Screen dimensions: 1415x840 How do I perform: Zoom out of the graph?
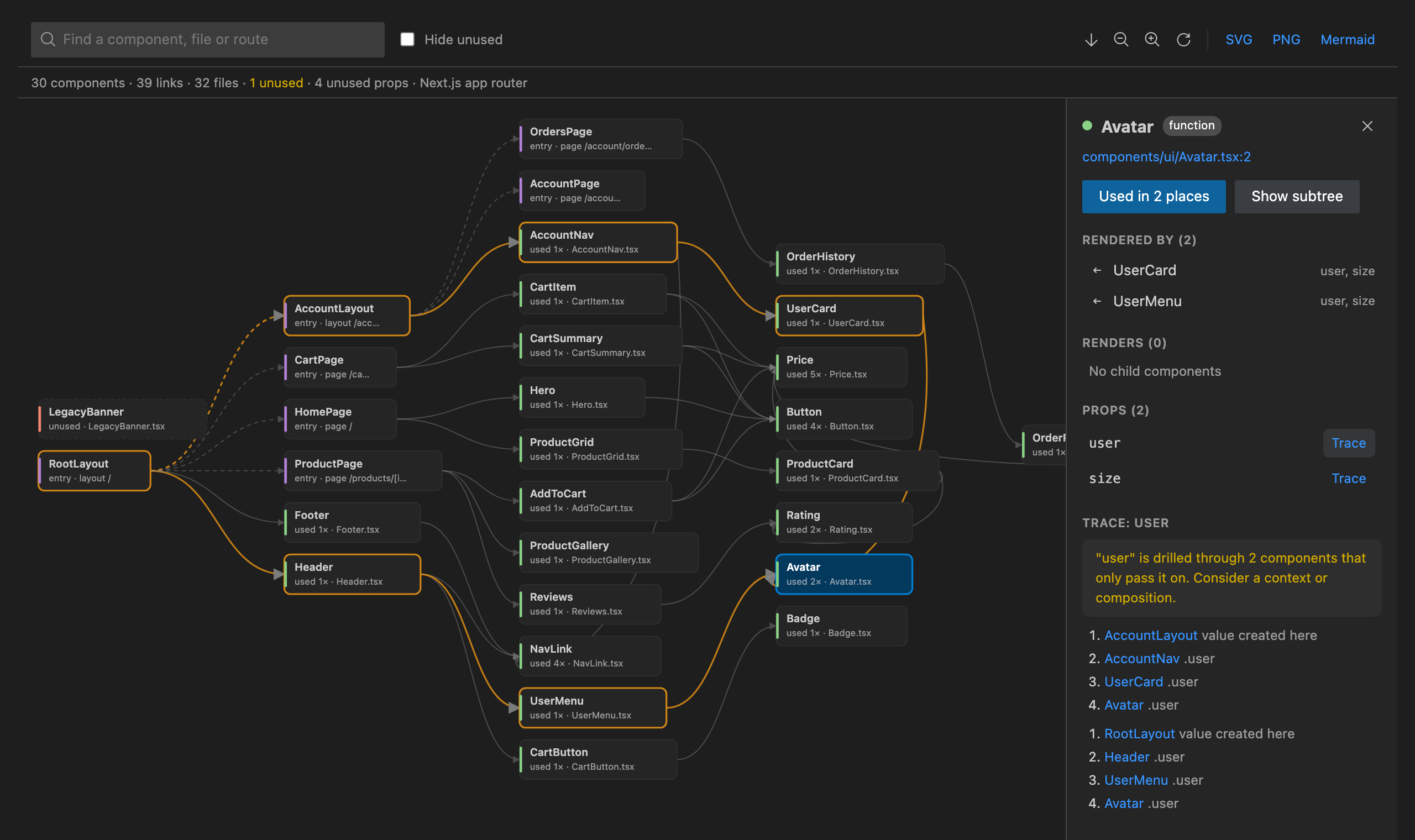tap(1121, 40)
